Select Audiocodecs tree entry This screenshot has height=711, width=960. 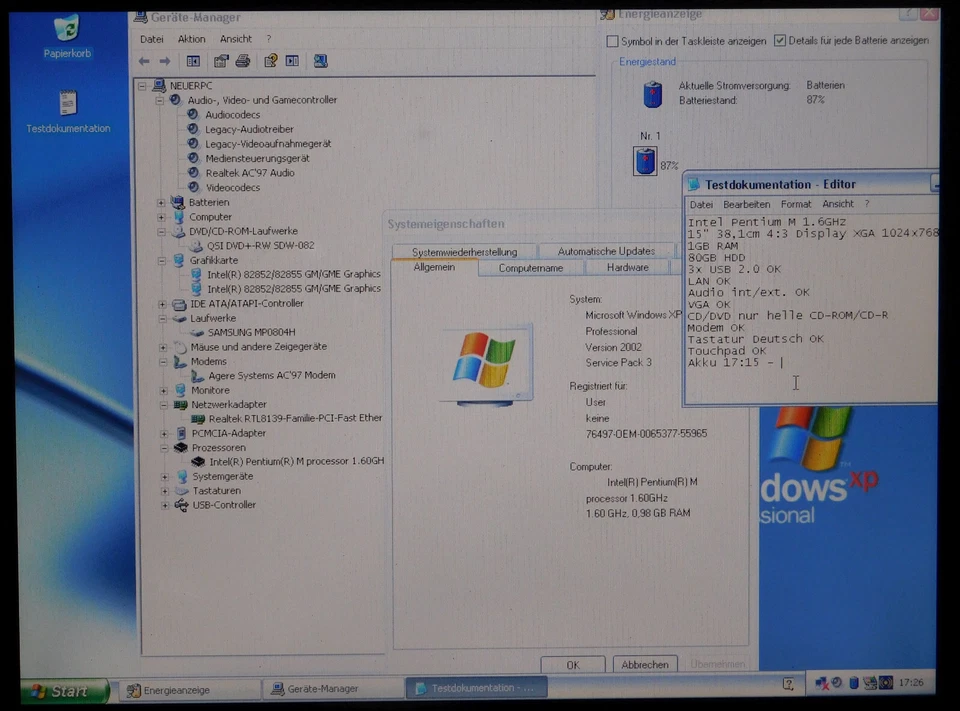233,115
